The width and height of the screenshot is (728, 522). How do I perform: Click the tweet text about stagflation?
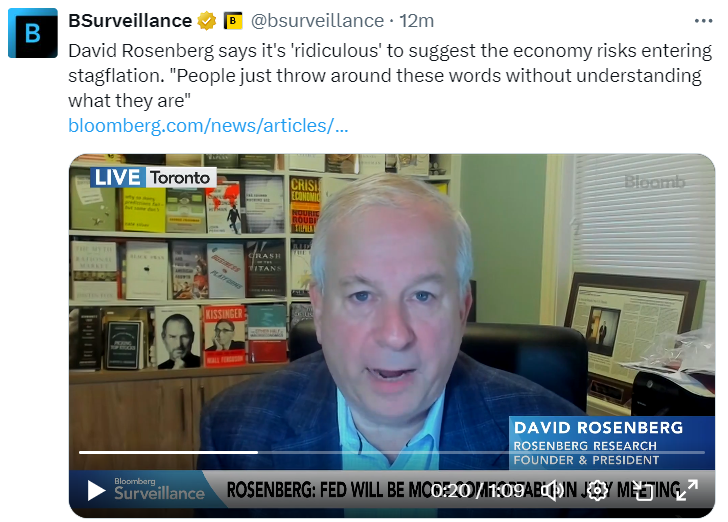click(390, 76)
